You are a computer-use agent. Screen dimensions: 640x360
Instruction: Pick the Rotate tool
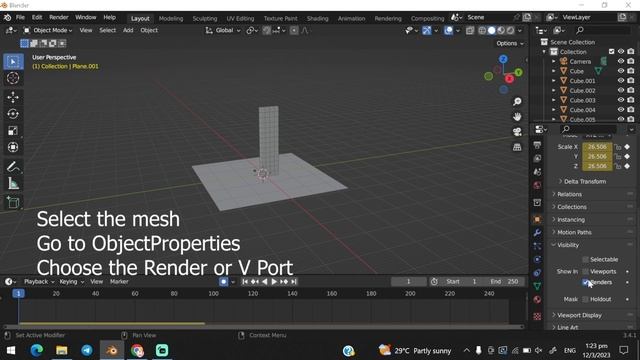(x=13, y=114)
